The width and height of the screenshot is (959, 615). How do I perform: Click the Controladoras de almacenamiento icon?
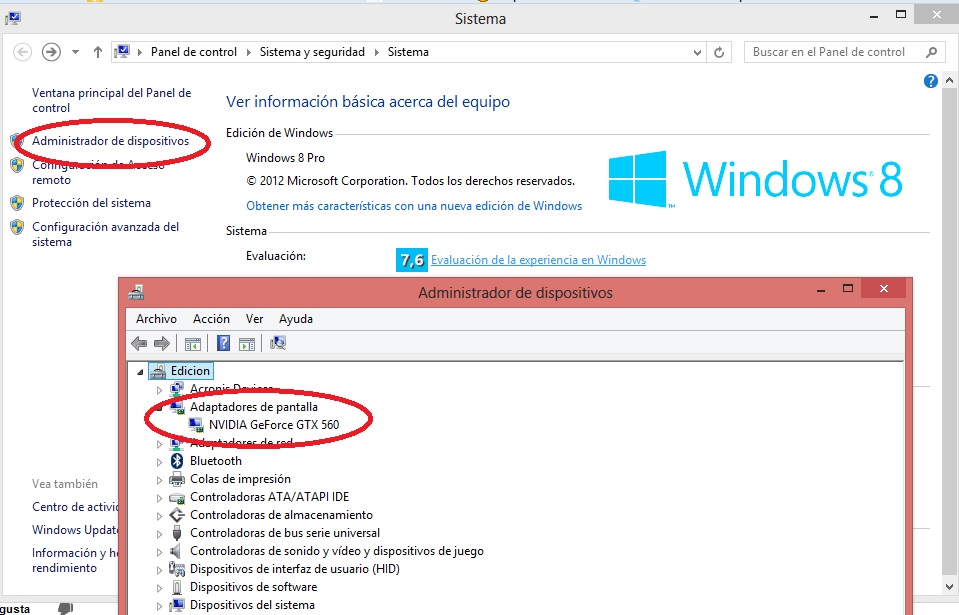coord(177,515)
